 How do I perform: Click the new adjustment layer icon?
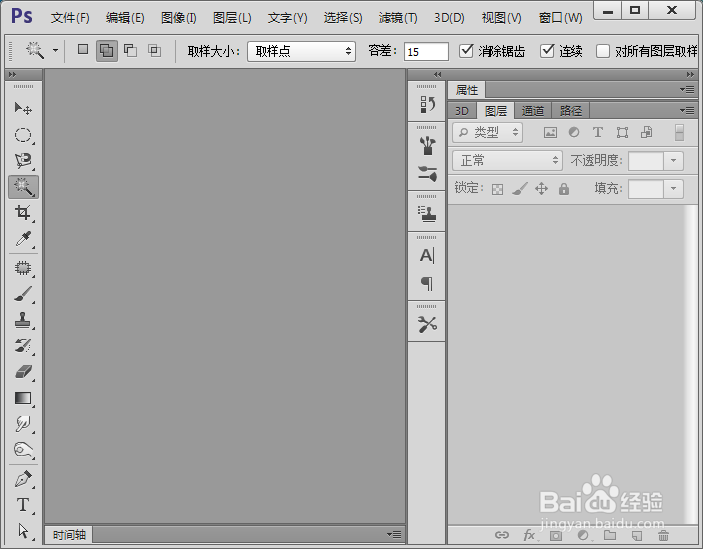[x=583, y=535]
